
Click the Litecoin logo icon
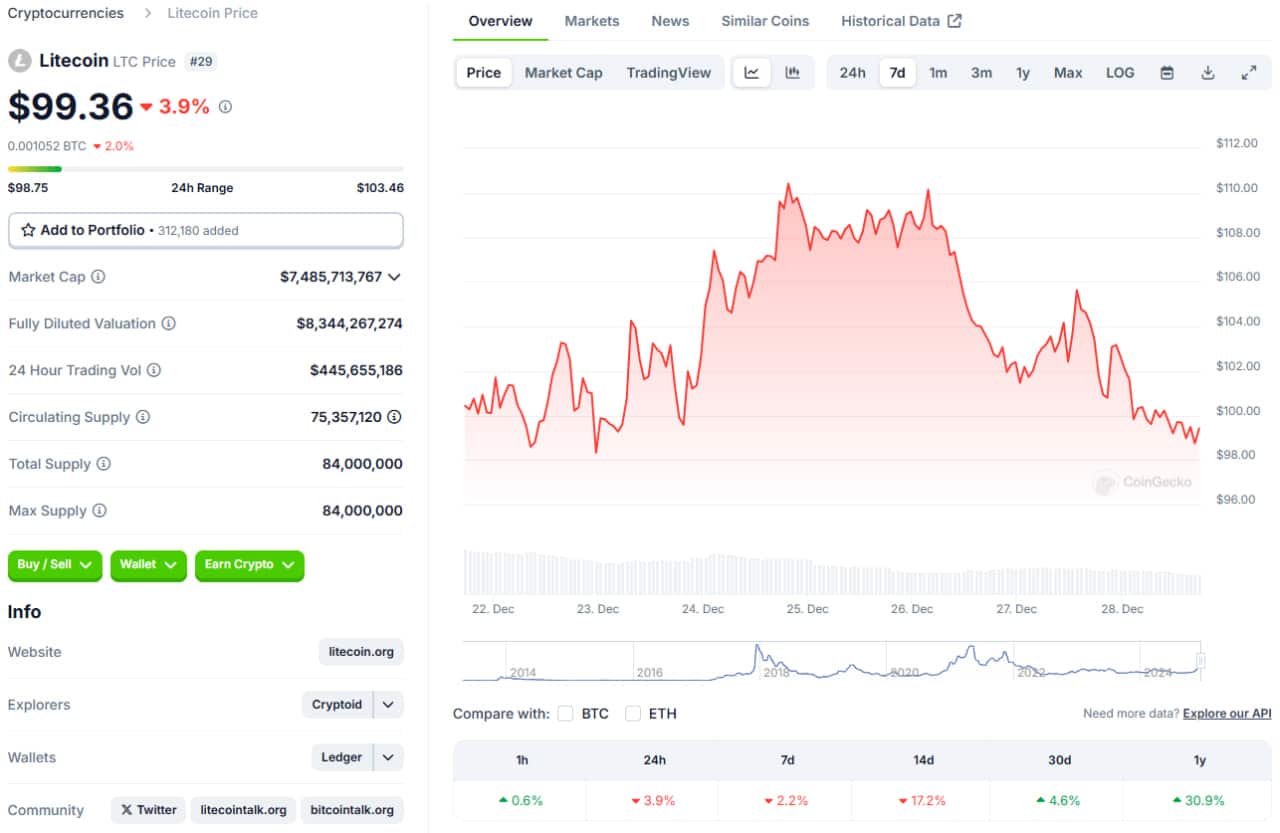(20, 61)
